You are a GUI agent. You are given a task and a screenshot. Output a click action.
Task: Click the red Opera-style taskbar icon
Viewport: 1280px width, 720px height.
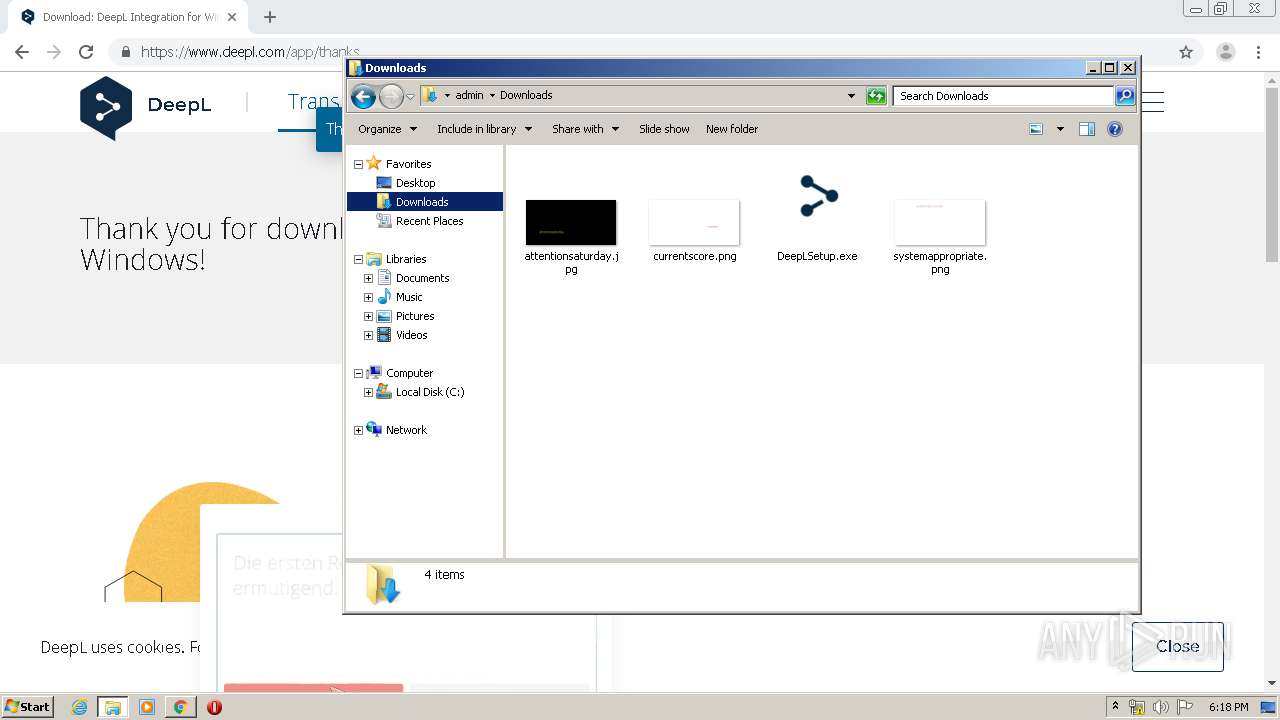pyautogui.click(x=214, y=707)
